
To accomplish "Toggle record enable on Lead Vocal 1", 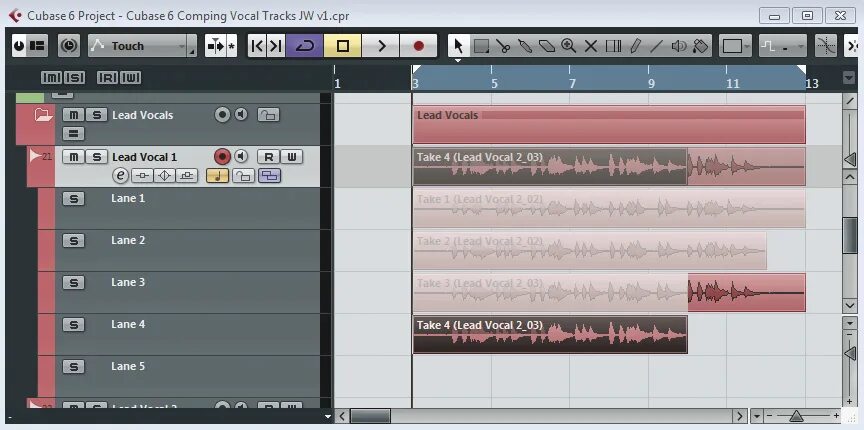I will tap(222, 157).
